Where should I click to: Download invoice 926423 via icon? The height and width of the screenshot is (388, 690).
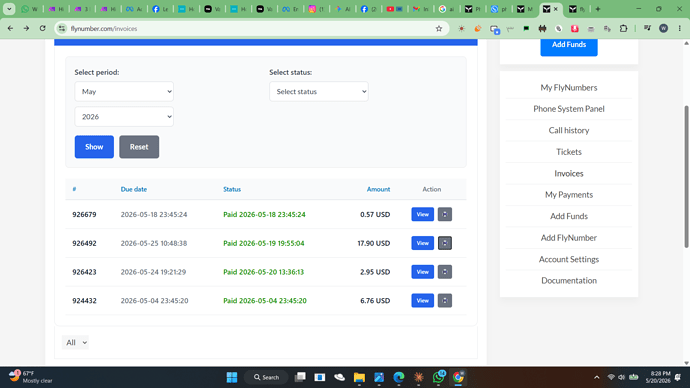click(444, 272)
